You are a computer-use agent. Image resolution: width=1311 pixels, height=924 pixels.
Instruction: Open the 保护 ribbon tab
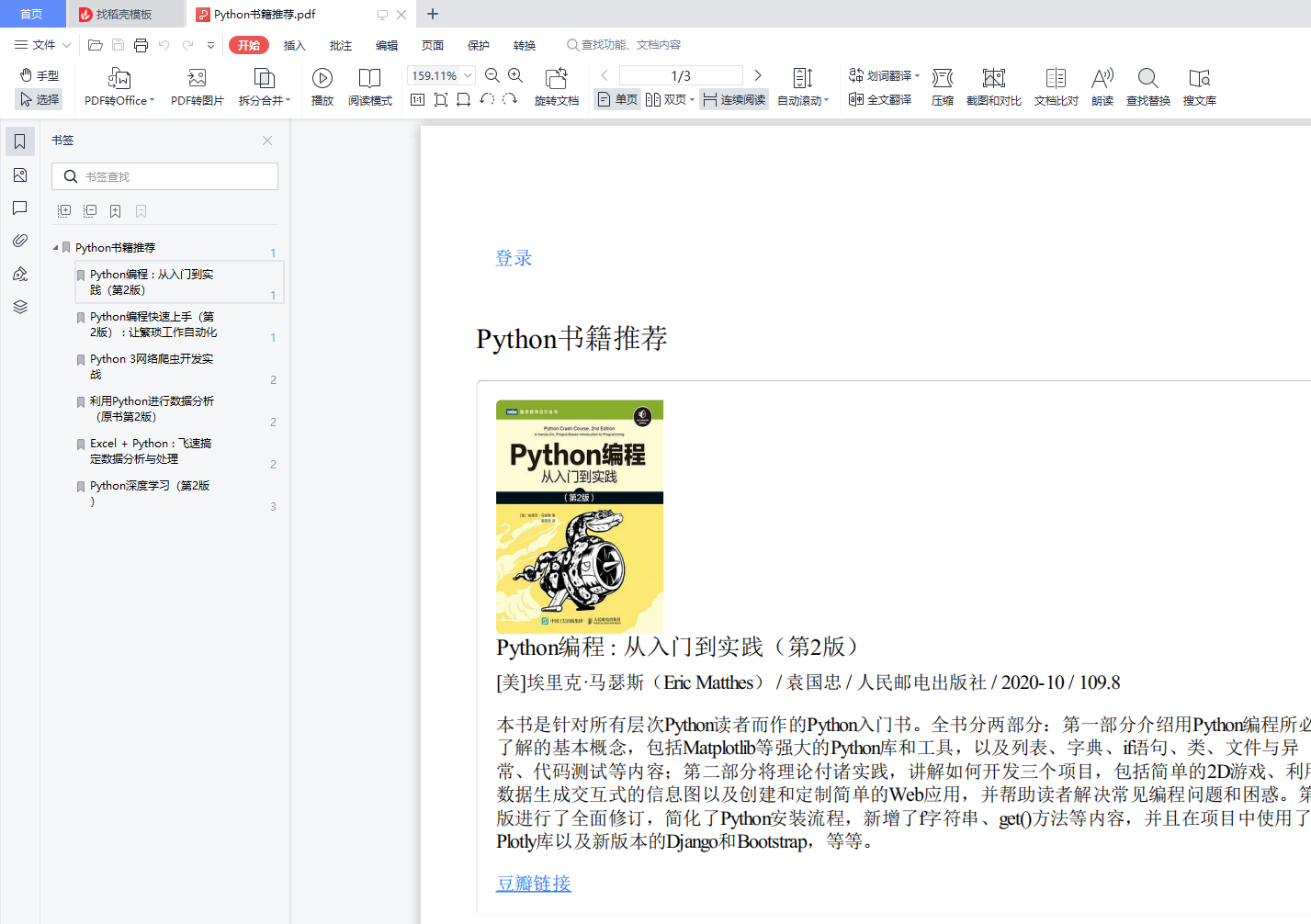tap(479, 45)
